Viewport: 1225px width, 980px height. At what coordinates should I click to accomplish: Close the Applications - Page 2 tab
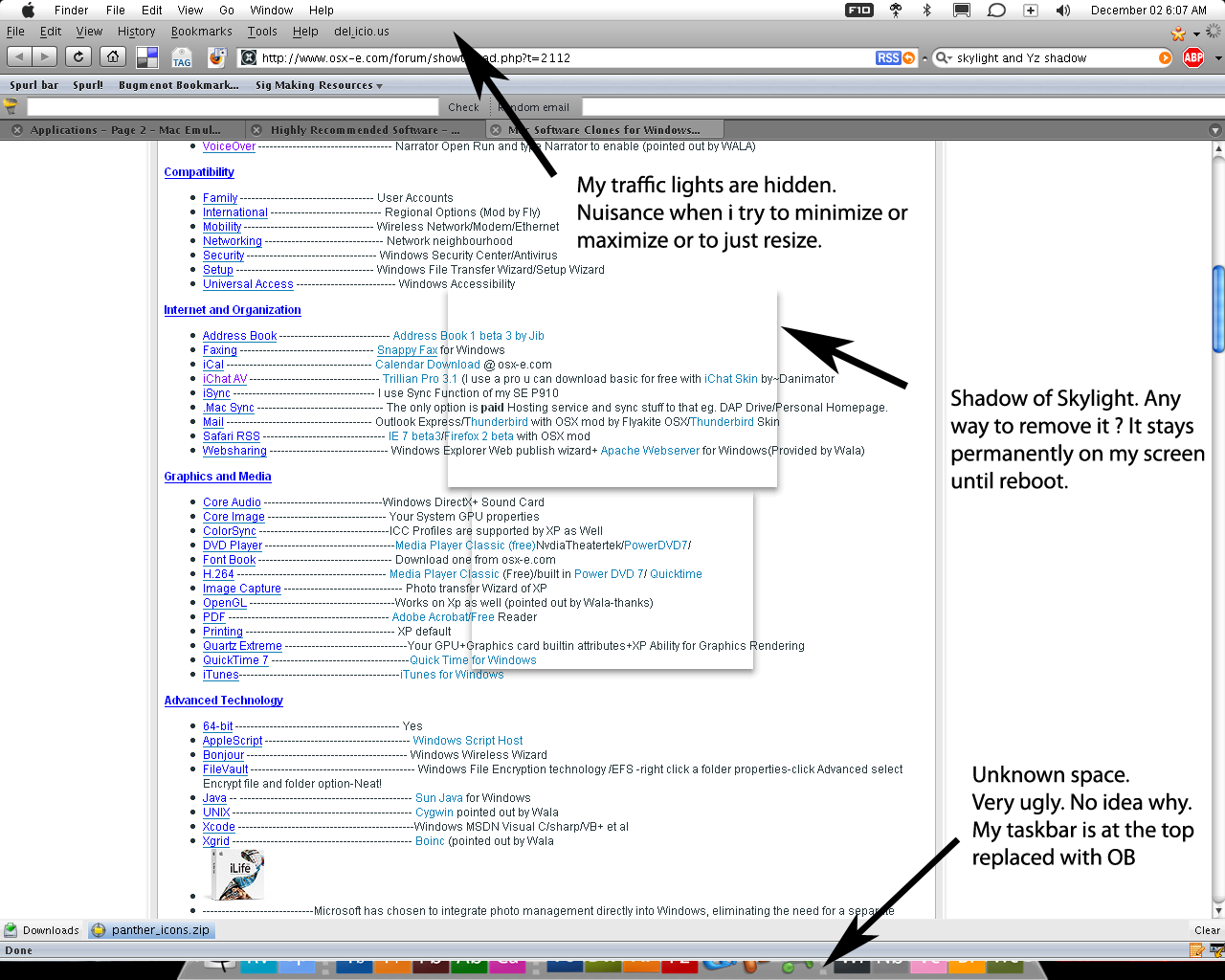pos(17,130)
